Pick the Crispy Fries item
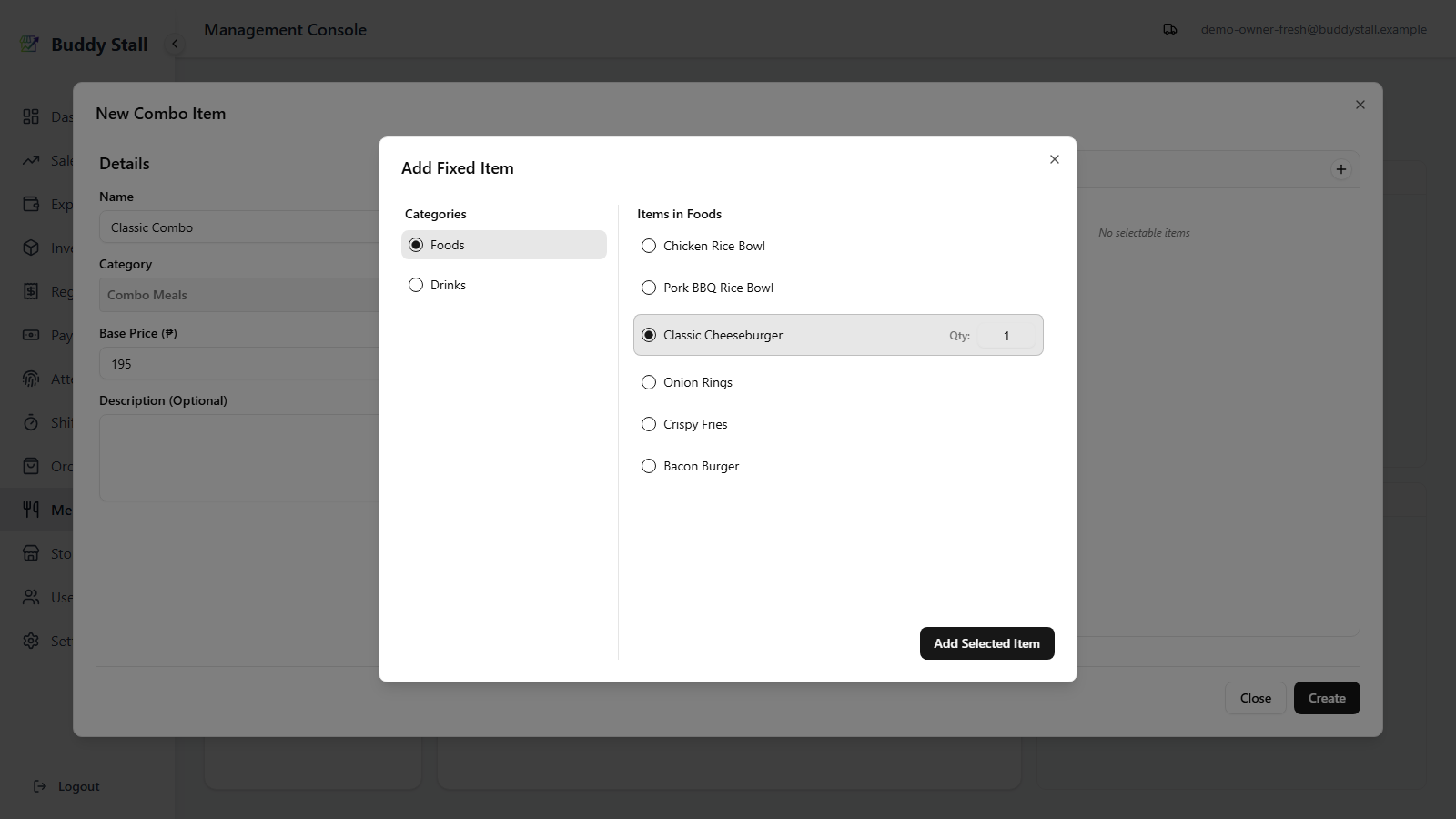1456x819 pixels. (649, 424)
